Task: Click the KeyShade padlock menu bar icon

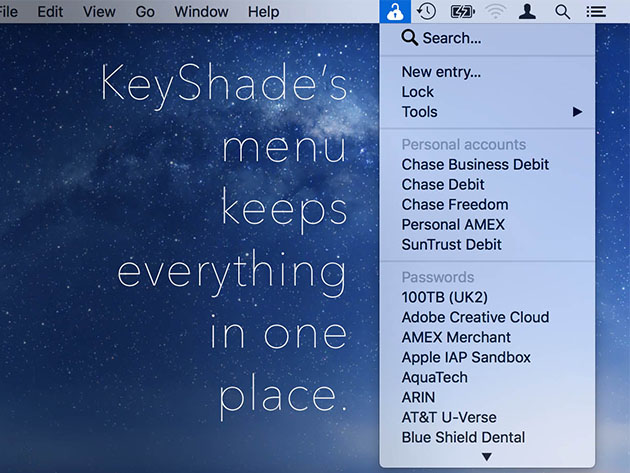Action: 395,12
